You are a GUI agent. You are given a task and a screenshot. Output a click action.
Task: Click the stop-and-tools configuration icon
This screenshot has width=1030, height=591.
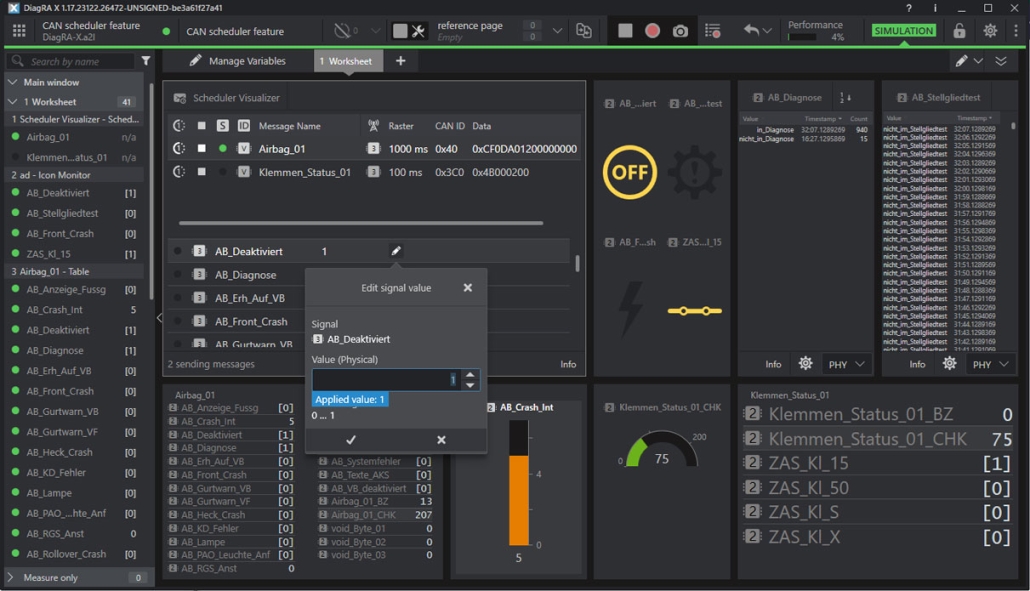pos(409,31)
